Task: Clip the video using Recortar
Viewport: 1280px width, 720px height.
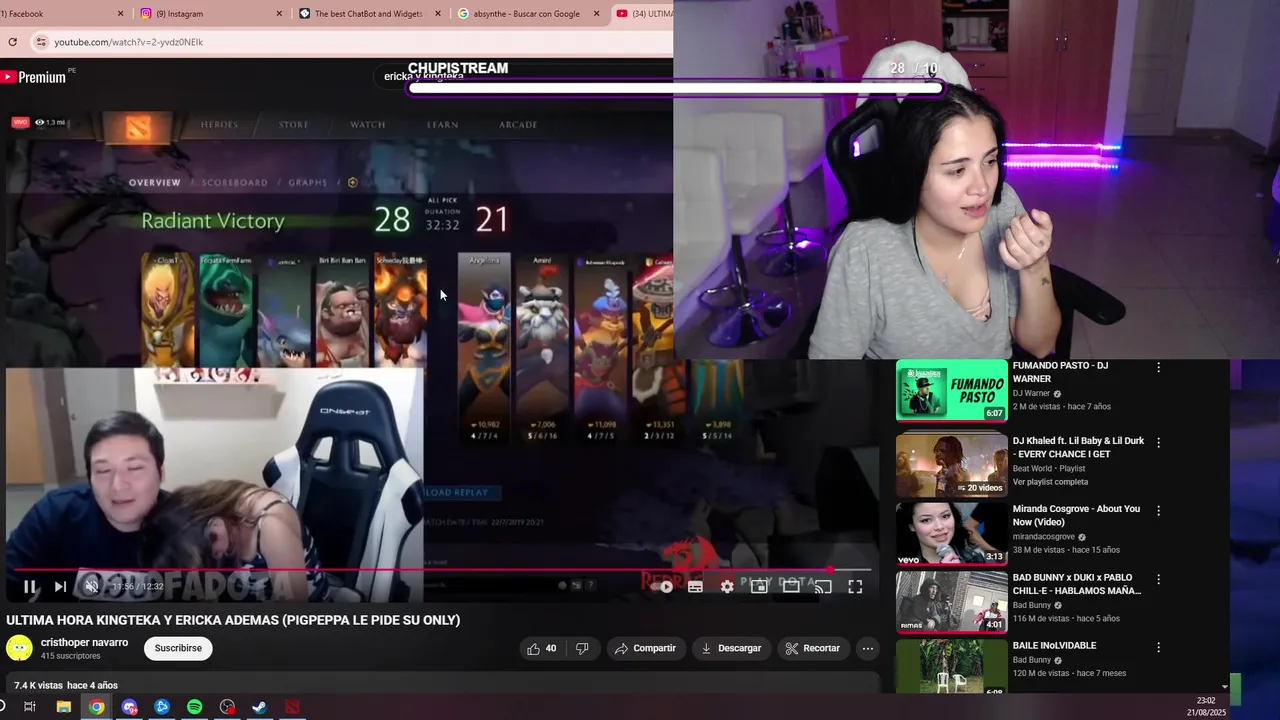Action: coord(812,648)
